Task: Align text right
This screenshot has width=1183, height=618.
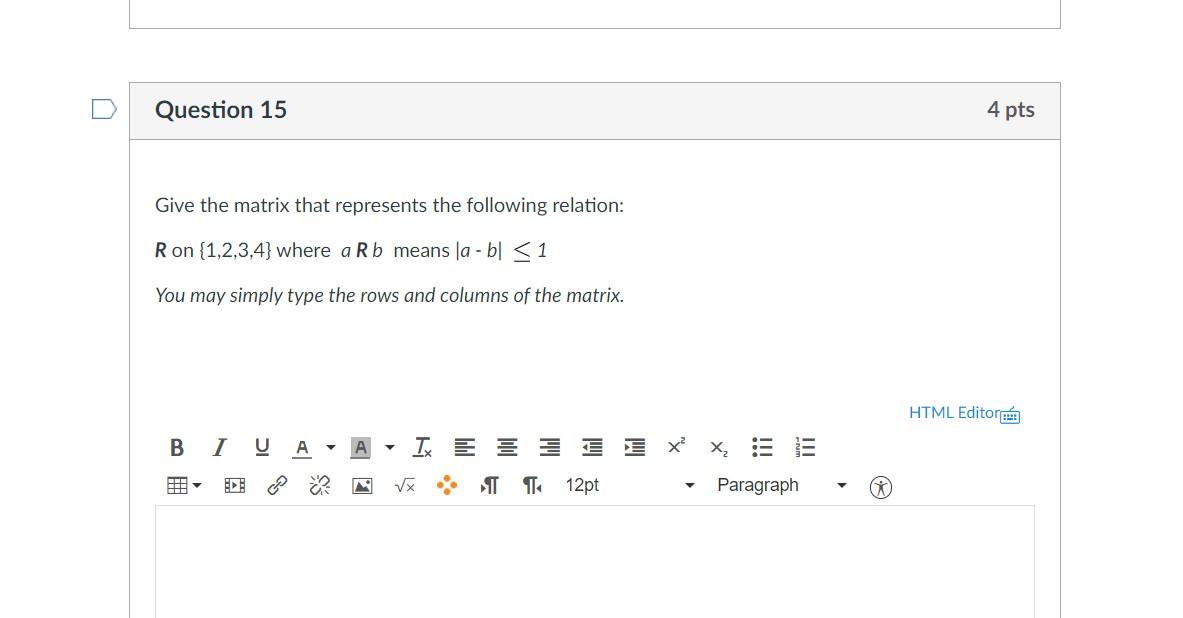Action: 549,447
